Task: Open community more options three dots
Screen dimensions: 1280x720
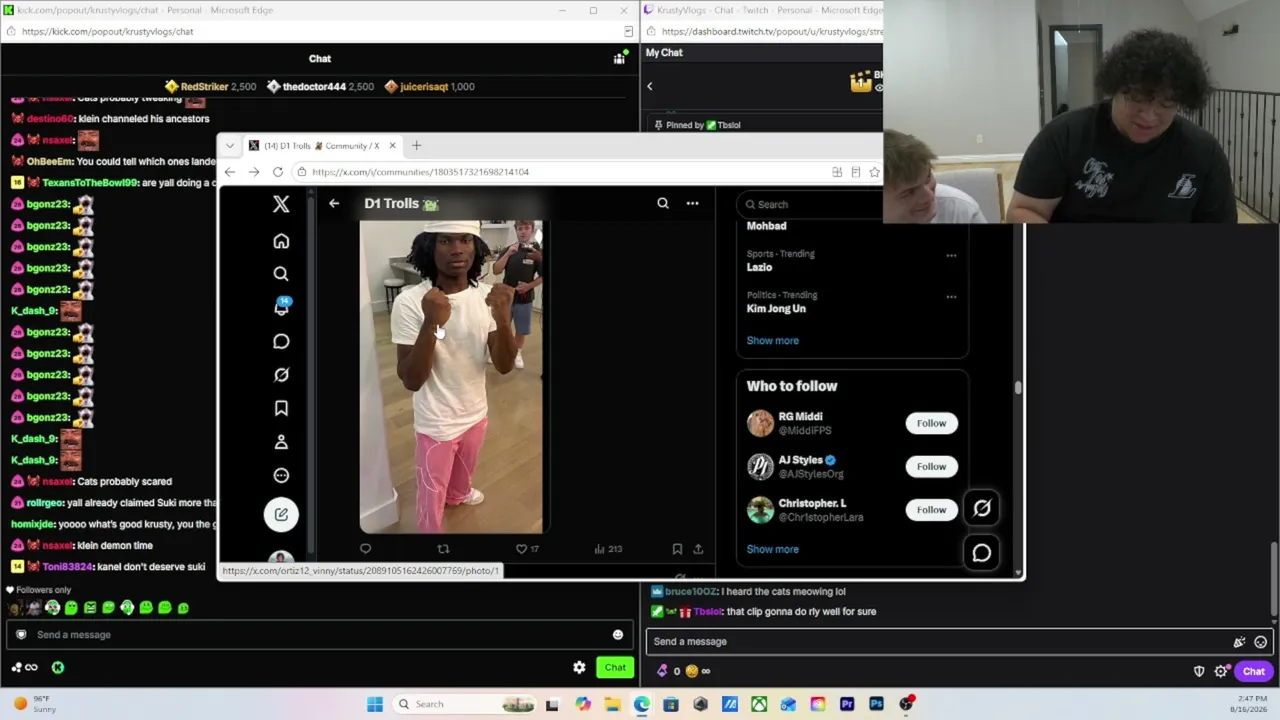Action: pyautogui.click(x=692, y=204)
